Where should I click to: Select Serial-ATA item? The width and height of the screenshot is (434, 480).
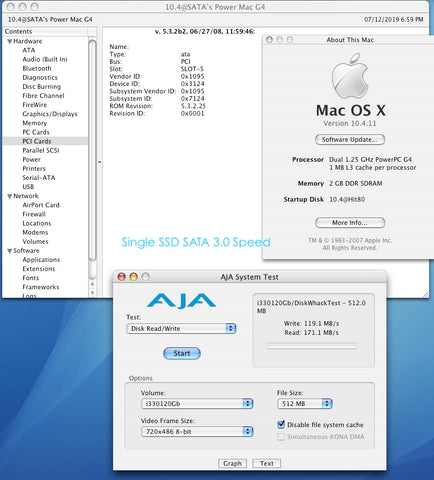tap(39, 178)
